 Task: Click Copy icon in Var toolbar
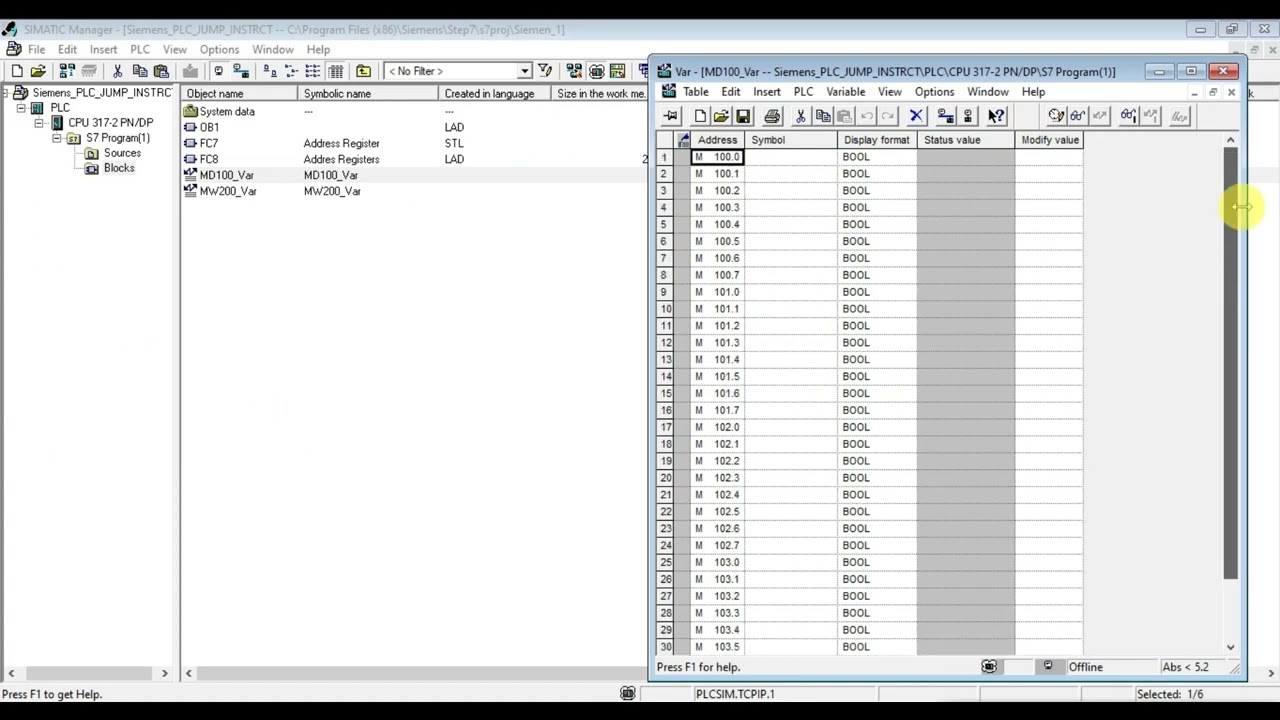coord(823,116)
